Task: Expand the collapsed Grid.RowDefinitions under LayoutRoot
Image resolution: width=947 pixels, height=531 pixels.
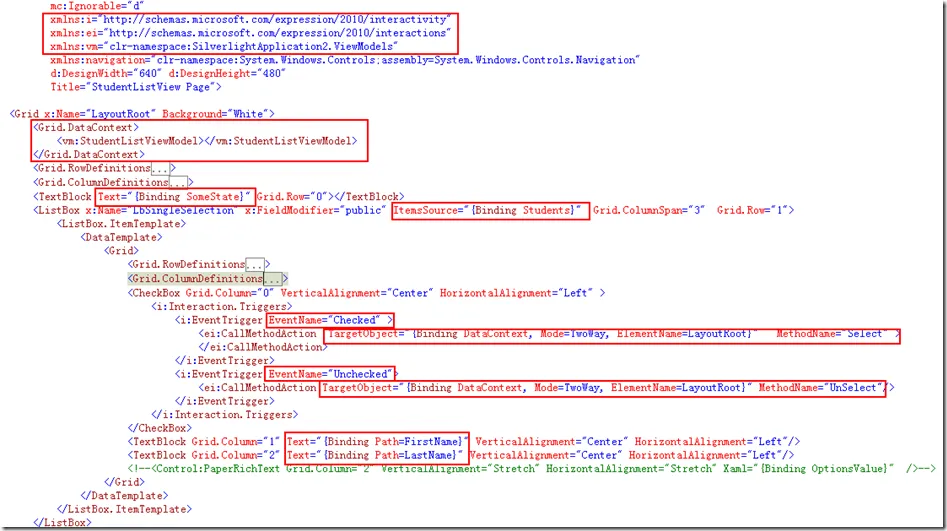Action: [x=159, y=169]
